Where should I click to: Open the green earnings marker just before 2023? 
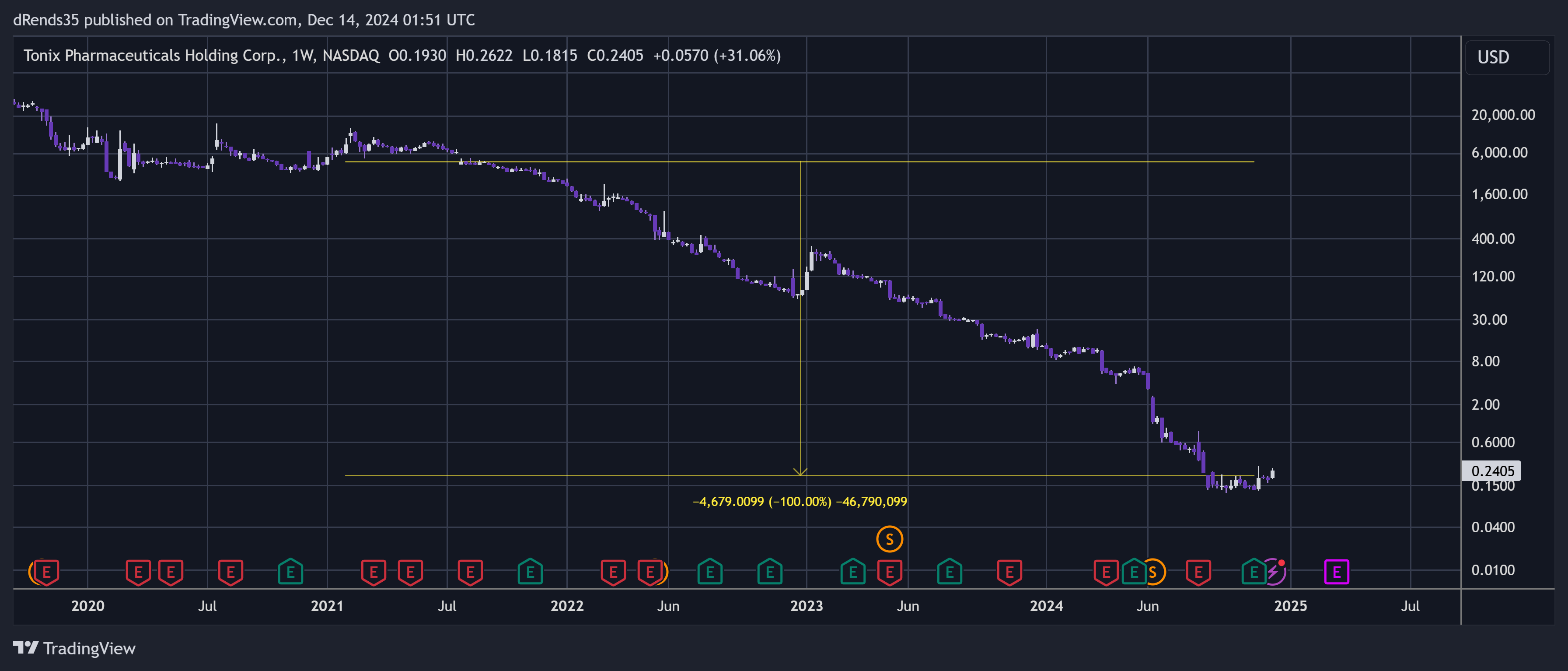click(x=770, y=572)
